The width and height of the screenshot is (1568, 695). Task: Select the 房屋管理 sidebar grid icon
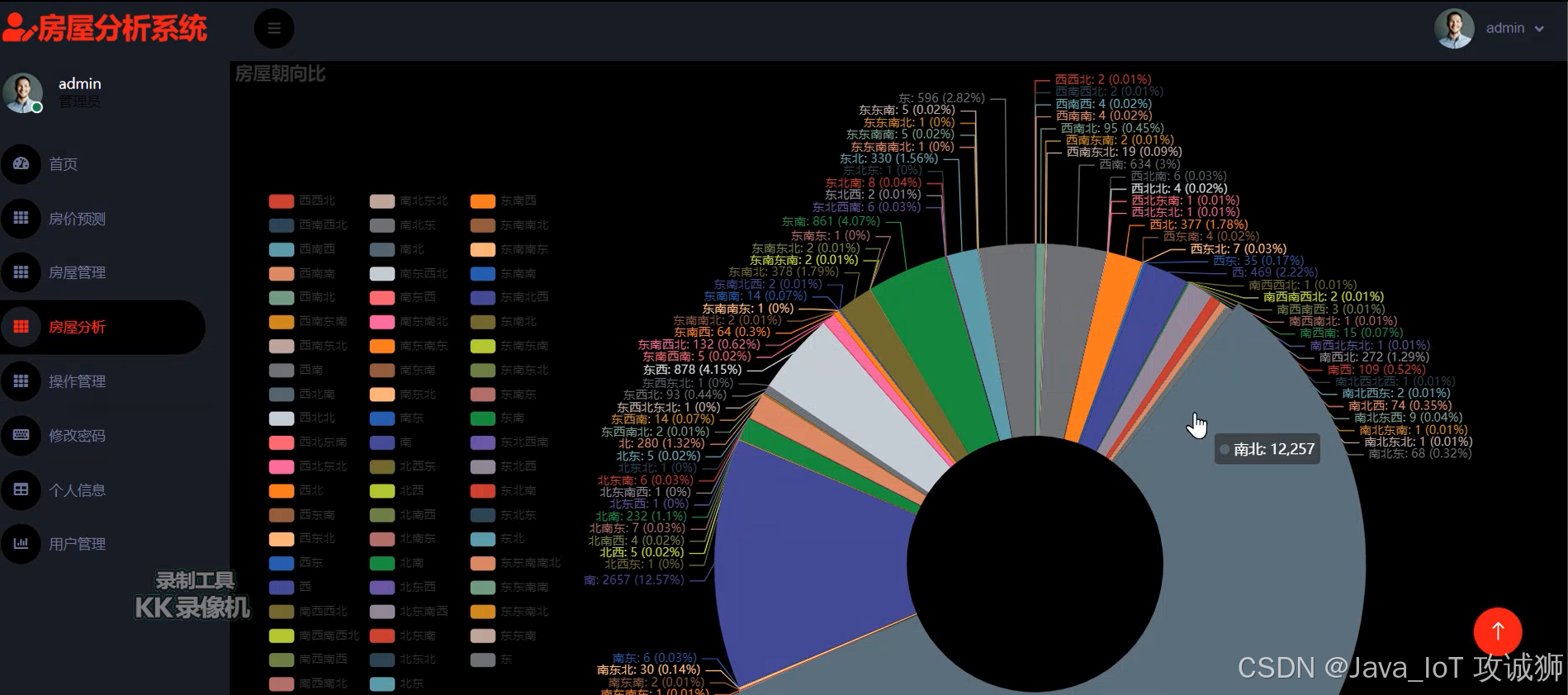21,272
